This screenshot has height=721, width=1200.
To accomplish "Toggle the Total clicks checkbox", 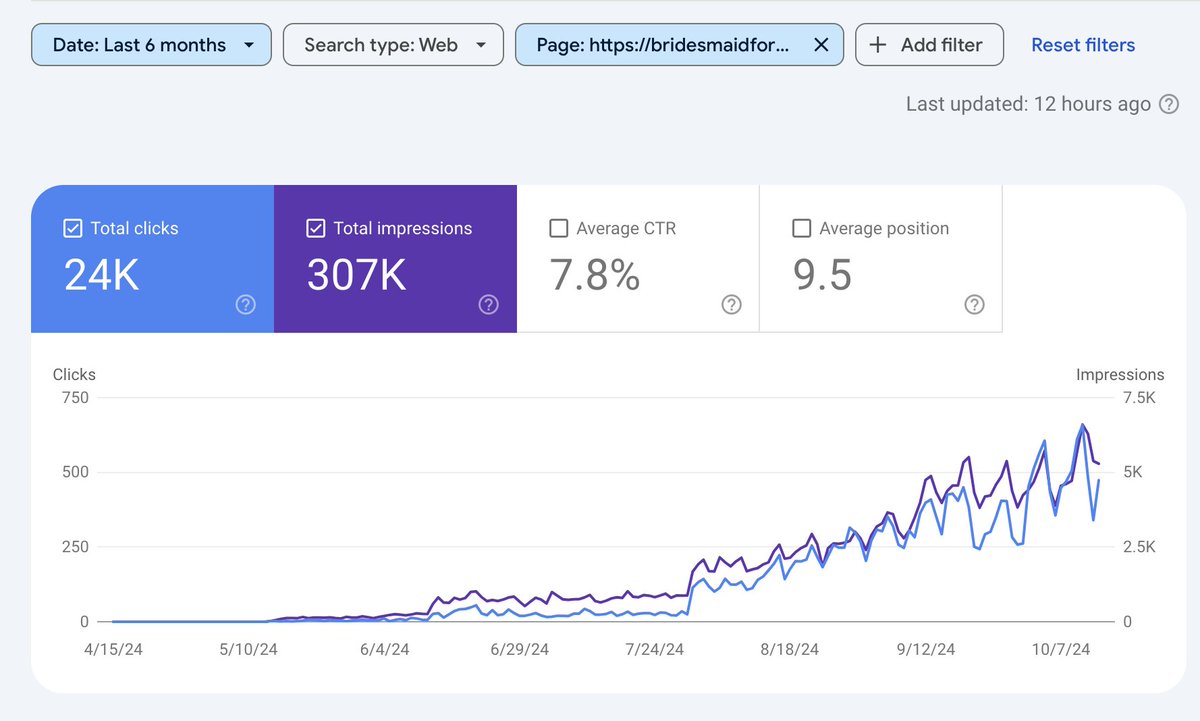I will (72, 229).
